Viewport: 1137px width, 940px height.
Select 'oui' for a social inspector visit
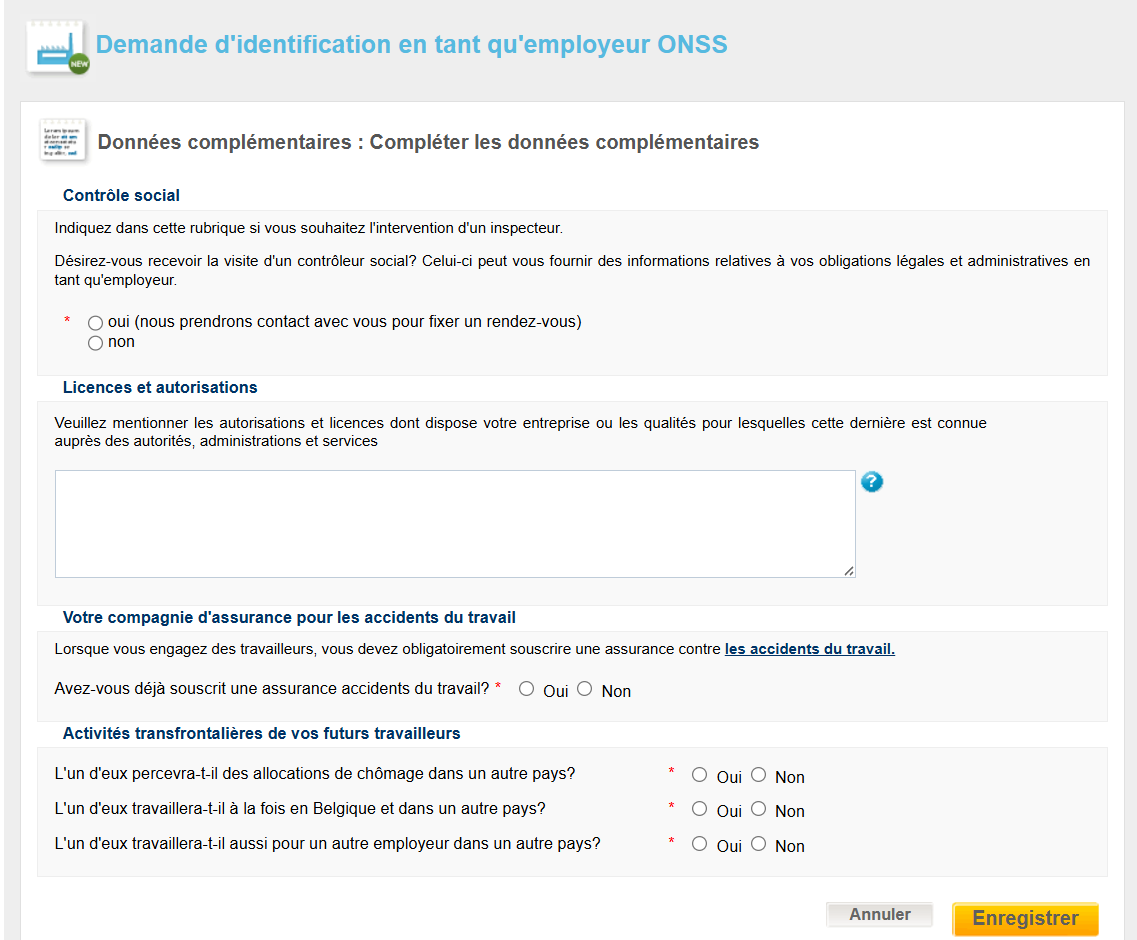click(x=96, y=323)
